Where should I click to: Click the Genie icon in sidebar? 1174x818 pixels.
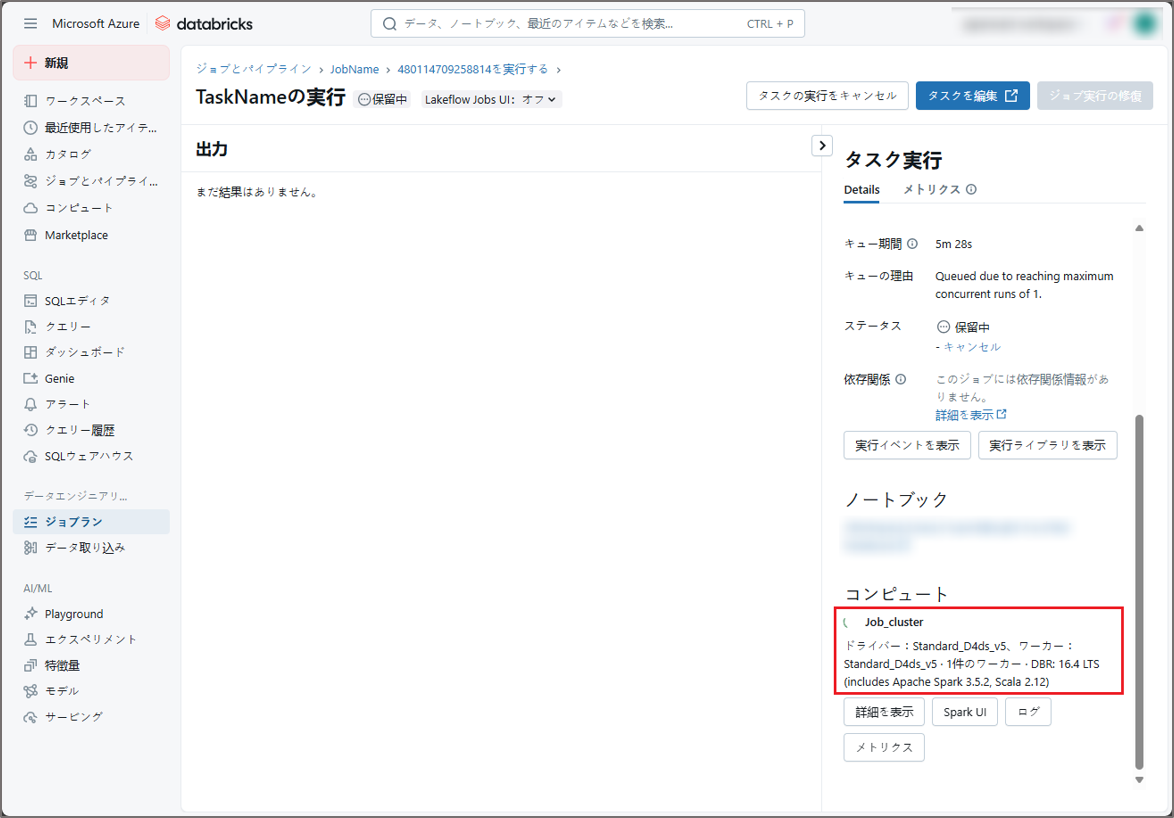coord(31,379)
